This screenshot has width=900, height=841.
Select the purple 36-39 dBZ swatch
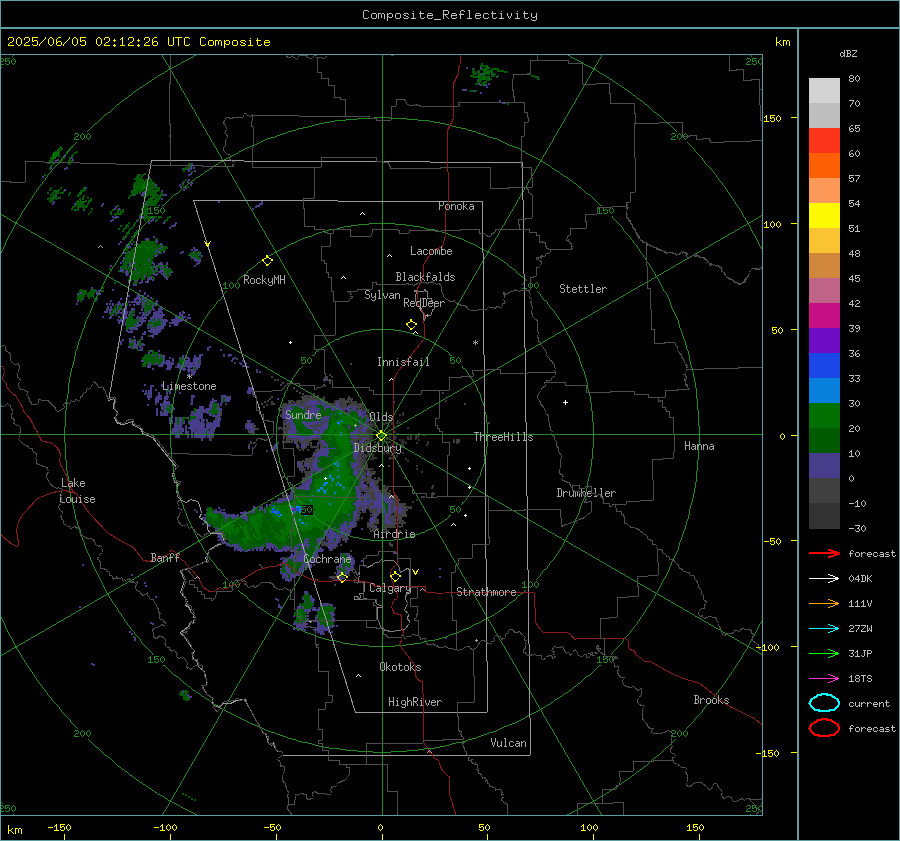[x=824, y=341]
